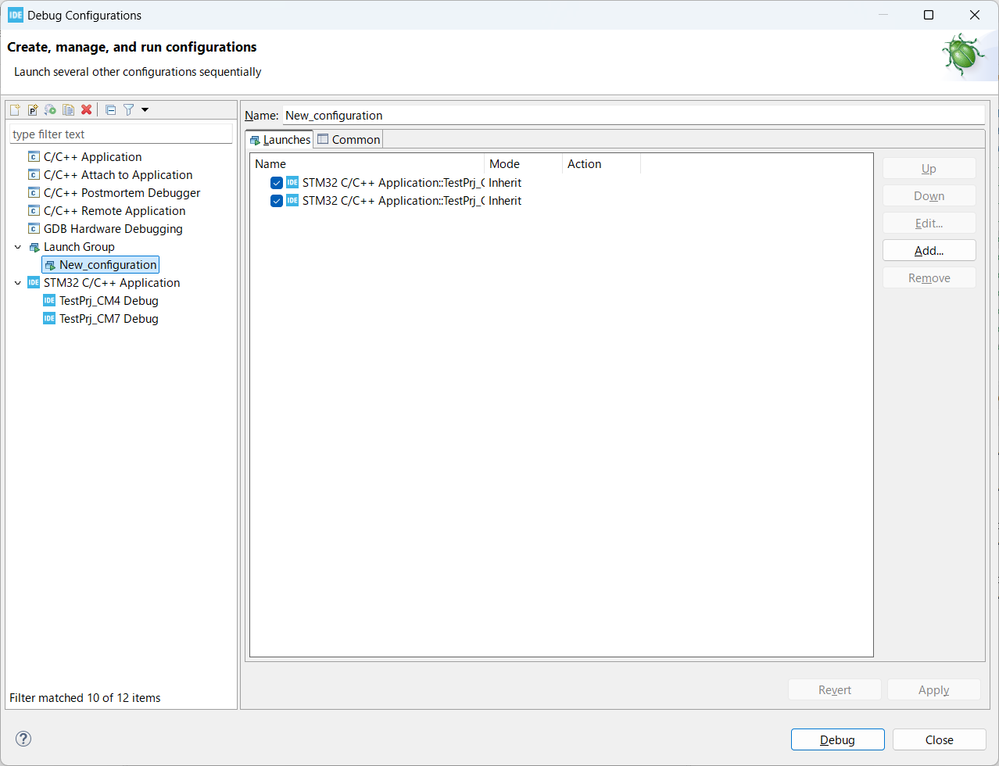Screen dimensions: 999x766
Task: Open help via the question mark icon
Action: 23,739
